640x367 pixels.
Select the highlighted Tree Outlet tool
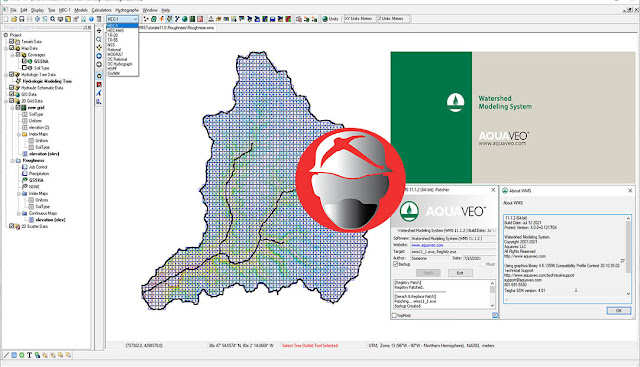coord(99,76)
